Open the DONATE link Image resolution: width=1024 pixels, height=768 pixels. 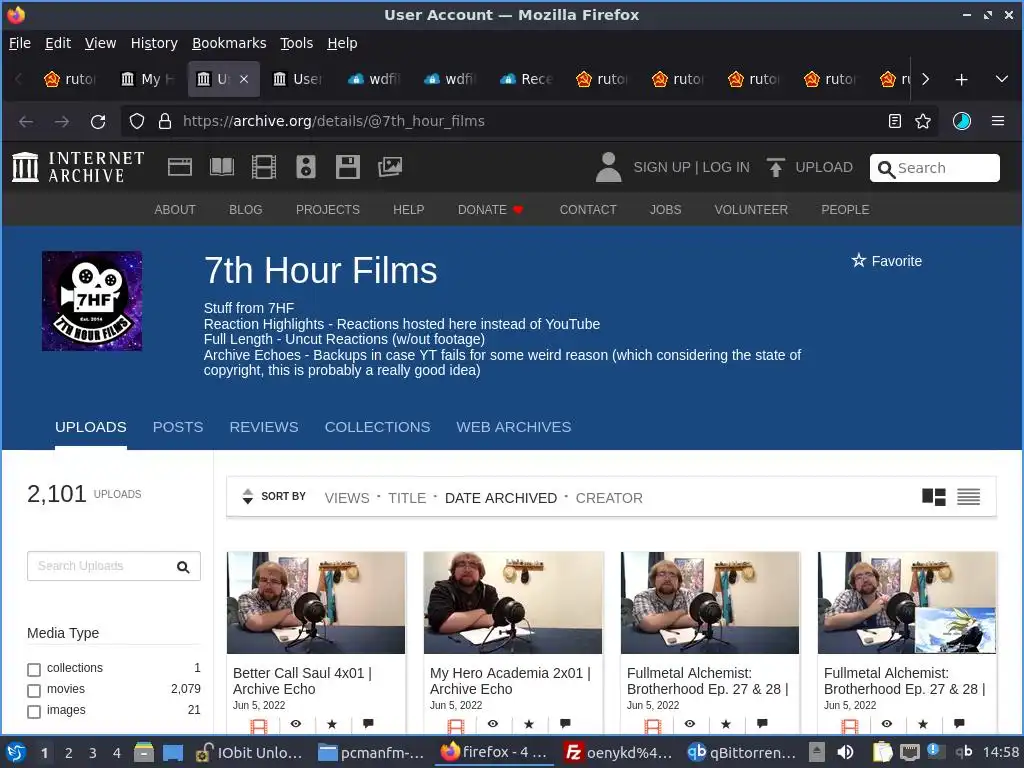click(490, 210)
